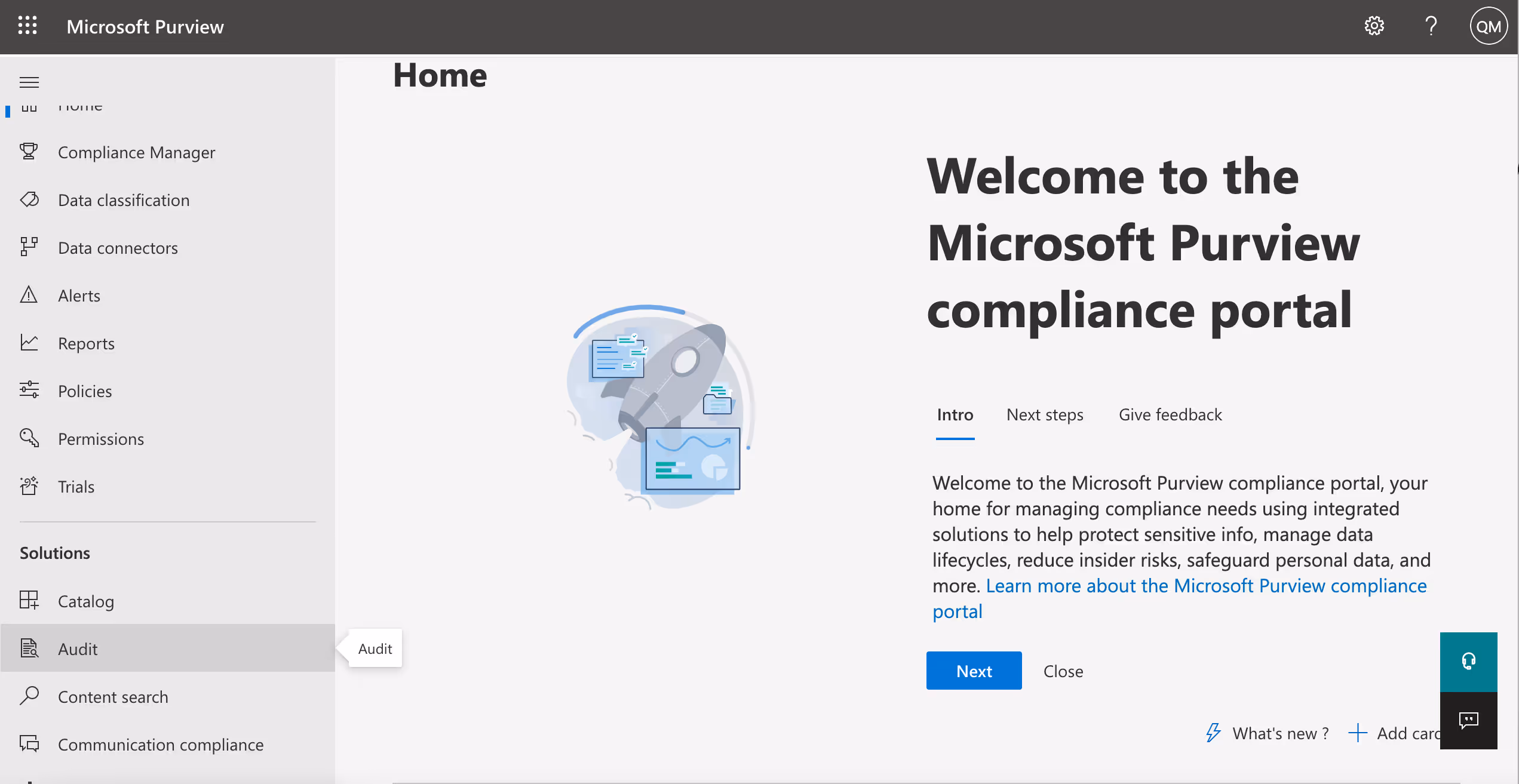Click the Permissions key icon

(x=29, y=438)
